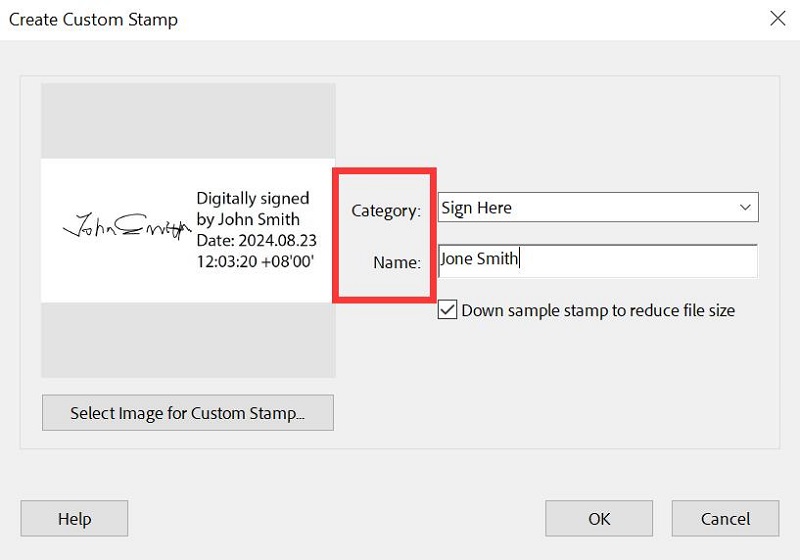800x560 pixels.
Task: Click the Name field containing Jone Smith
Action: click(x=598, y=261)
